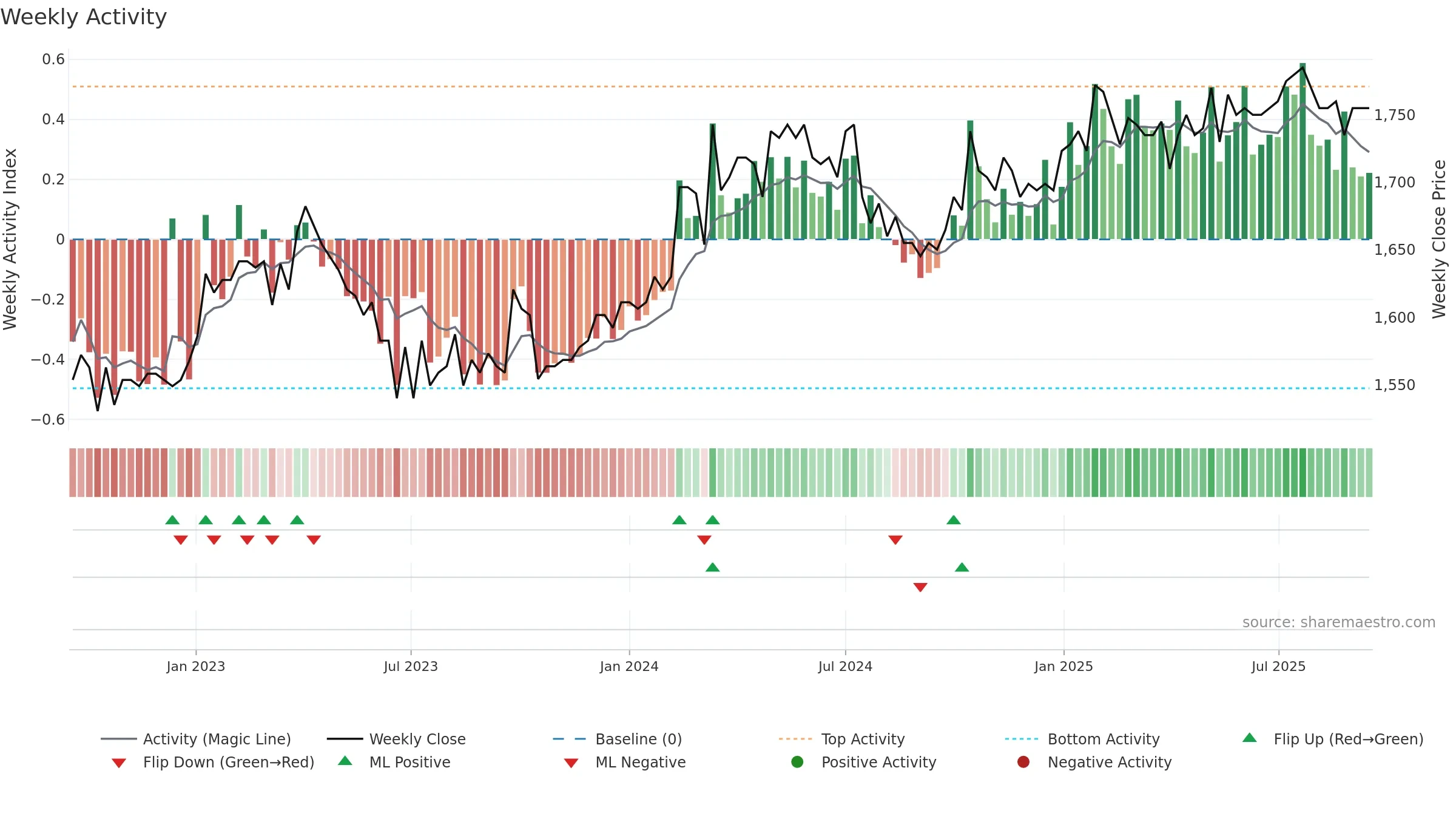Image resolution: width=1456 pixels, height=819 pixels.
Task: Click the 0.6 tick on left axis
Action: coord(53,59)
